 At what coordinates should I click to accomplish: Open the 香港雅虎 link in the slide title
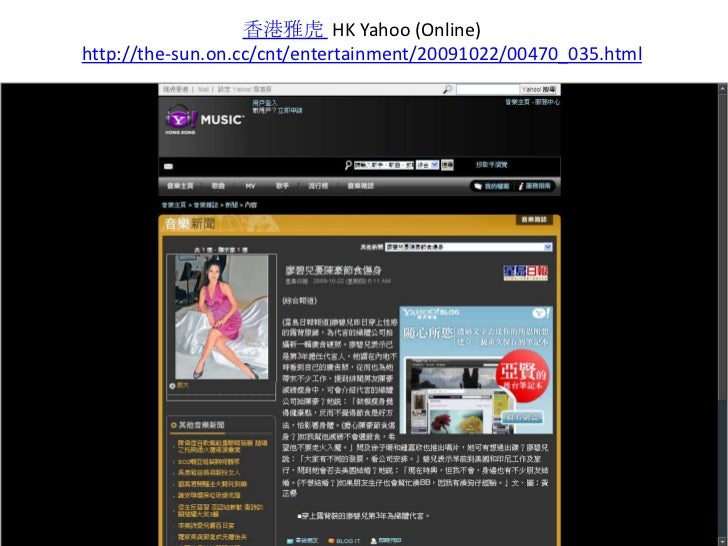285,29
